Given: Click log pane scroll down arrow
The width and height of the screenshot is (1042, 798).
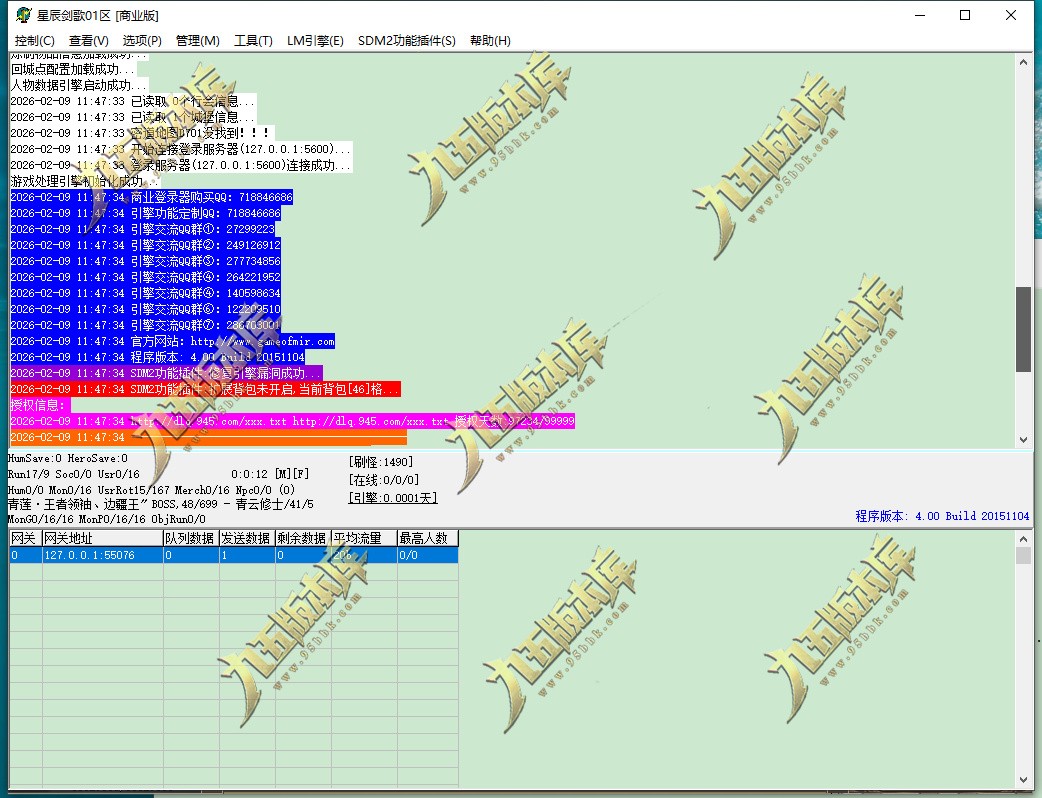Looking at the screenshot, I should coord(1023,439).
